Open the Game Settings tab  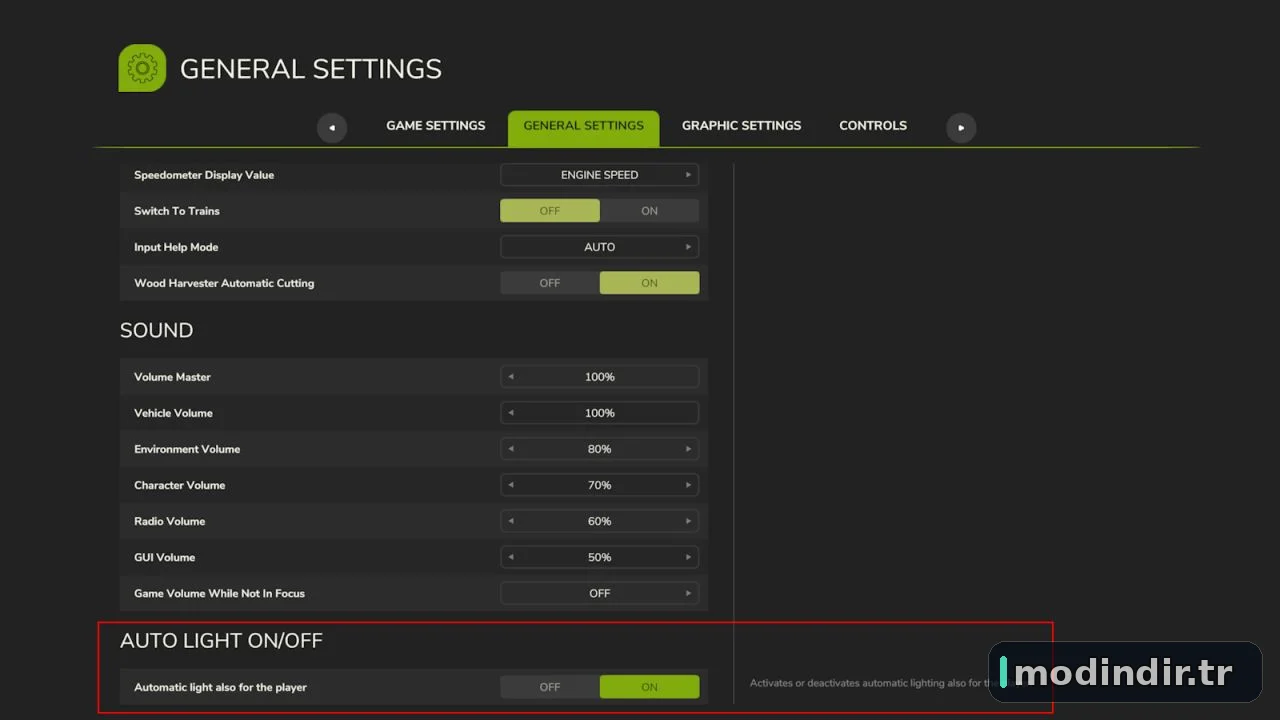click(436, 126)
